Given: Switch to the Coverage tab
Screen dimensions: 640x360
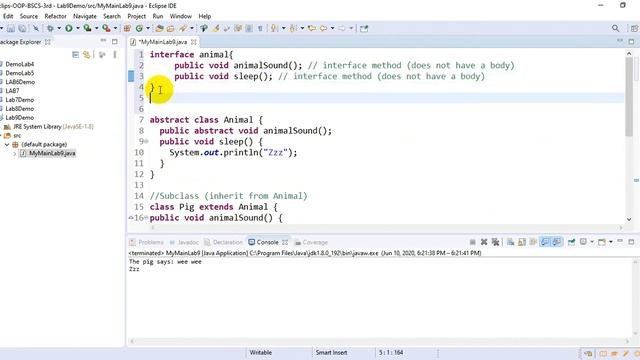Looking at the screenshot, I should [x=311, y=242].
